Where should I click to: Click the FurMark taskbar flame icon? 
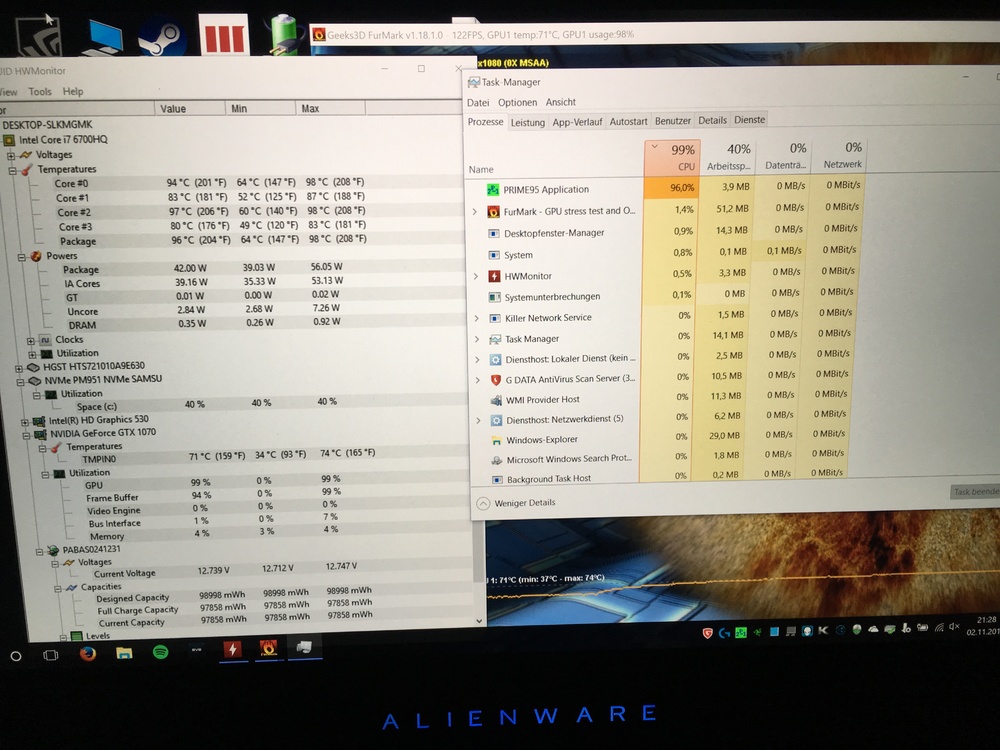tap(268, 649)
